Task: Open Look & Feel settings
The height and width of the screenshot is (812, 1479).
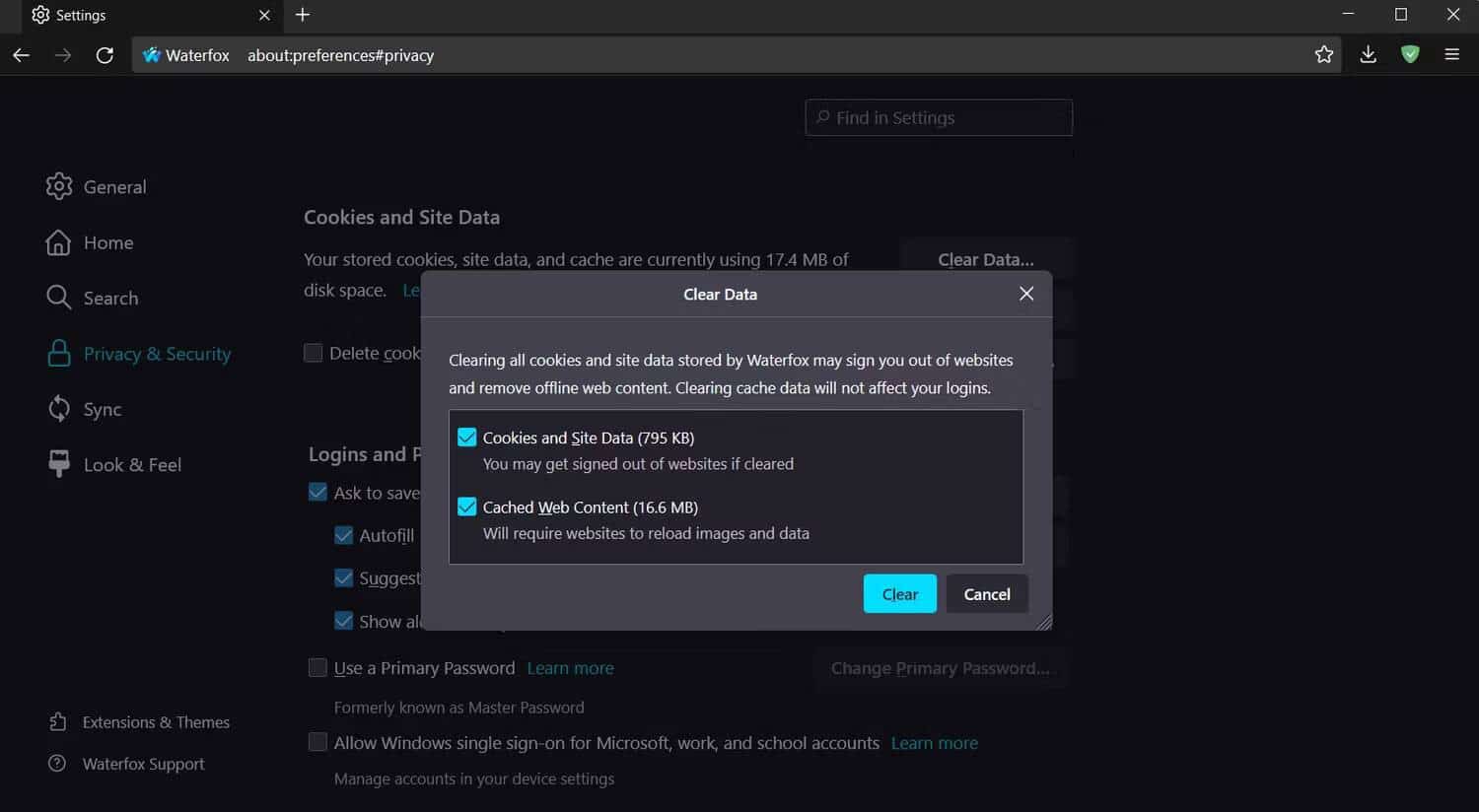Action: [x=132, y=464]
